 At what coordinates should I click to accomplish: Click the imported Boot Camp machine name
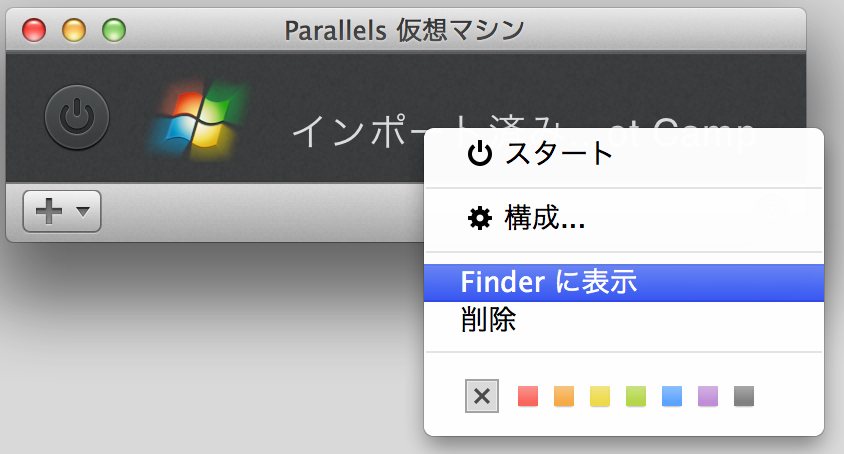pos(360,130)
